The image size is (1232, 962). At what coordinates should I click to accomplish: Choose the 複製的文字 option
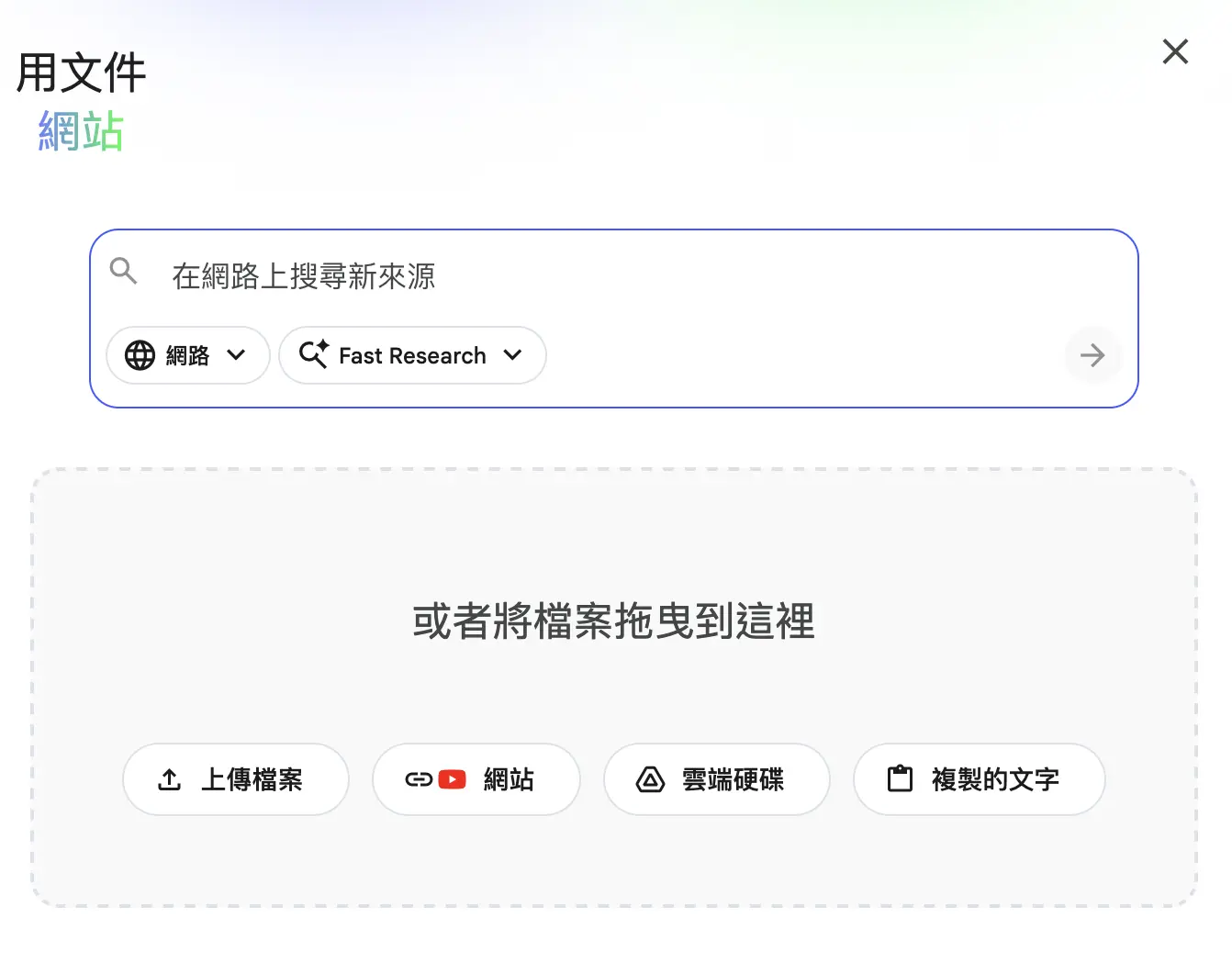click(x=995, y=779)
